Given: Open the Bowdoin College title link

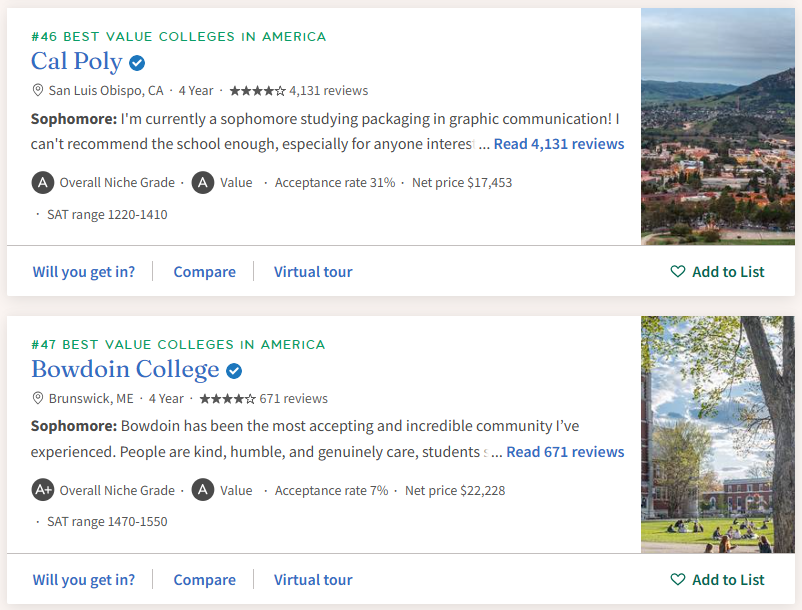Looking at the screenshot, I should pos(125,370).
